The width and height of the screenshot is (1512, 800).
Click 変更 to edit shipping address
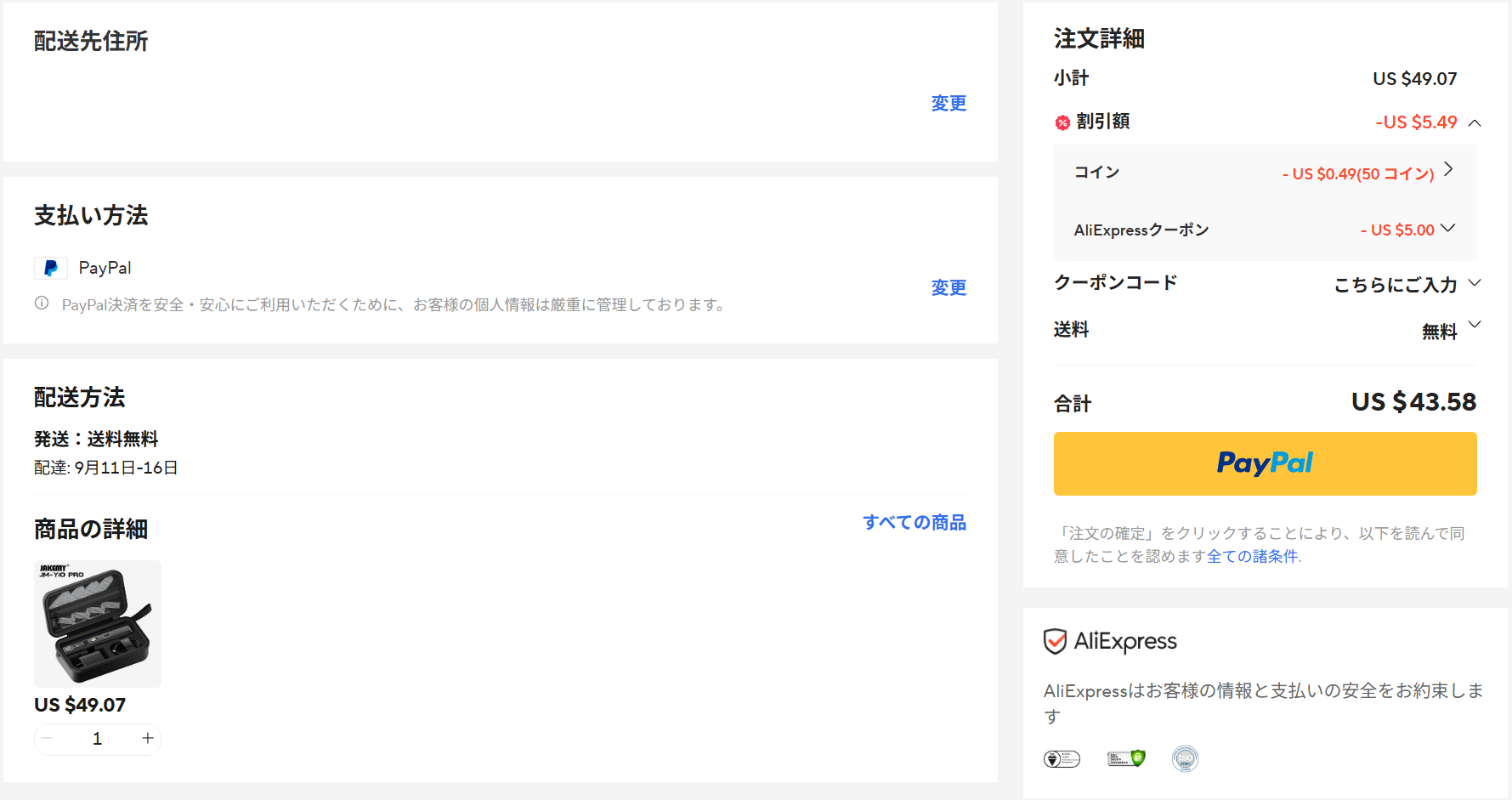[x=949, y=104]
